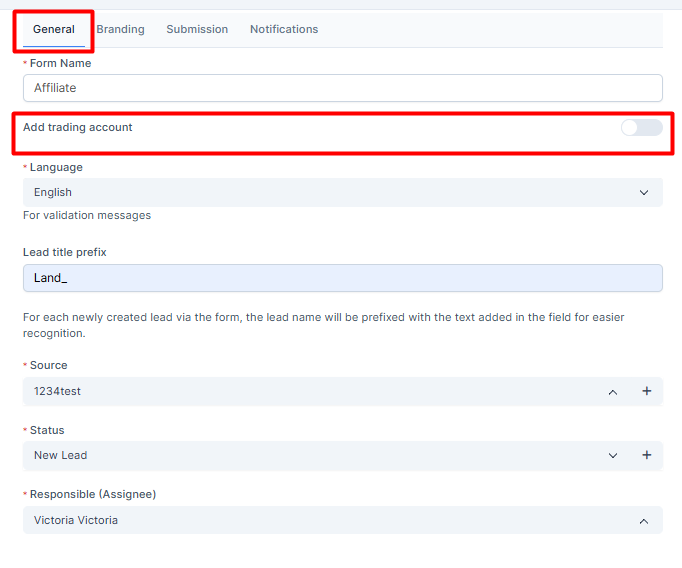Go to the Notifications tab
Screen dimensions: 682x568
click(284, 29)
